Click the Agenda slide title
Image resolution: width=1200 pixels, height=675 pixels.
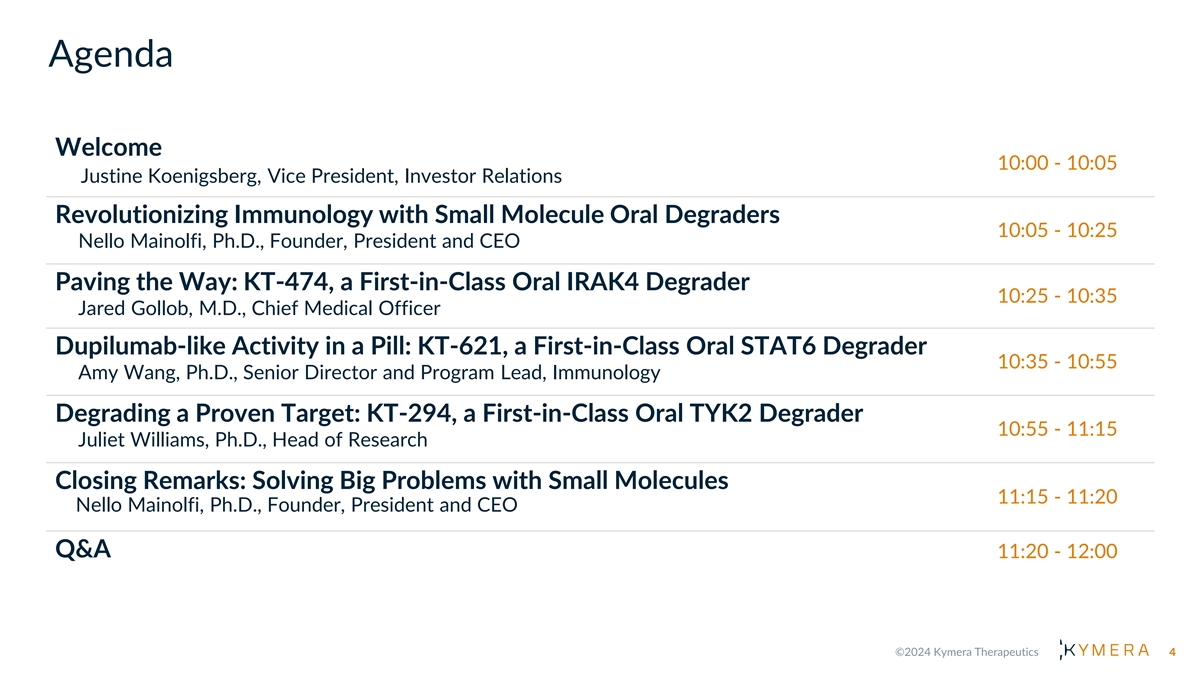tap(110, 53)
